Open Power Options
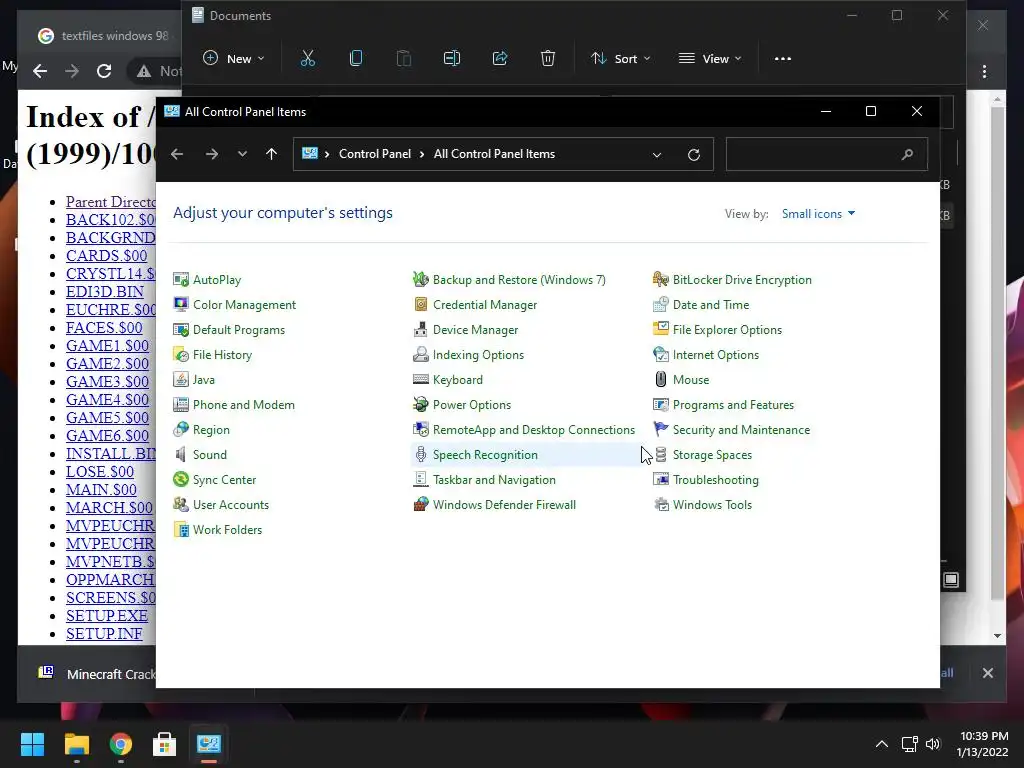 (462, 405)
